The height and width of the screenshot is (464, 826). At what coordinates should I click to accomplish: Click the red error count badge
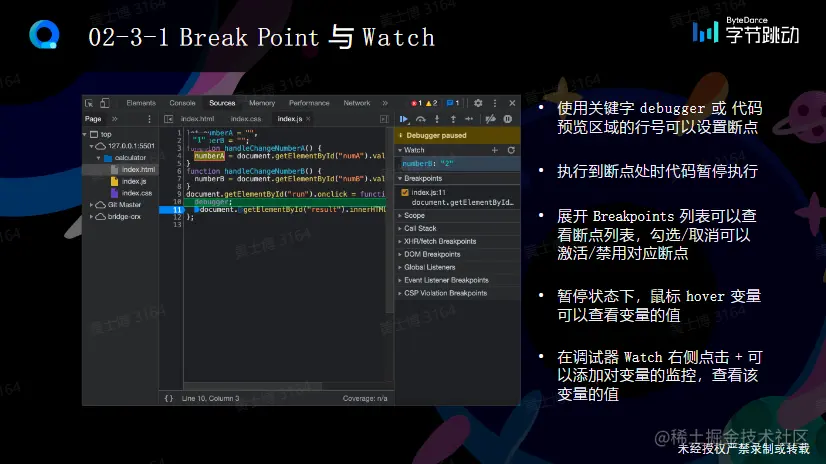[417, 103]
